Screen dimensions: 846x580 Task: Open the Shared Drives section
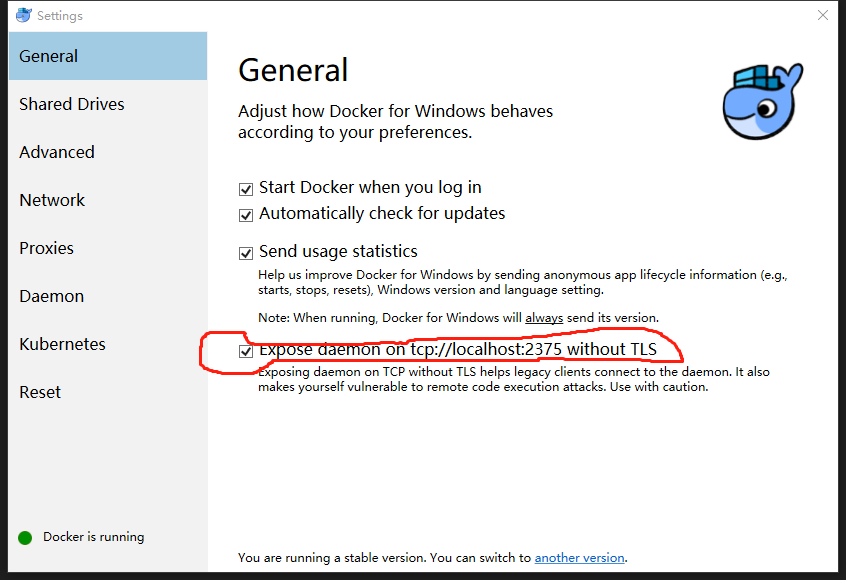point(72,104)
